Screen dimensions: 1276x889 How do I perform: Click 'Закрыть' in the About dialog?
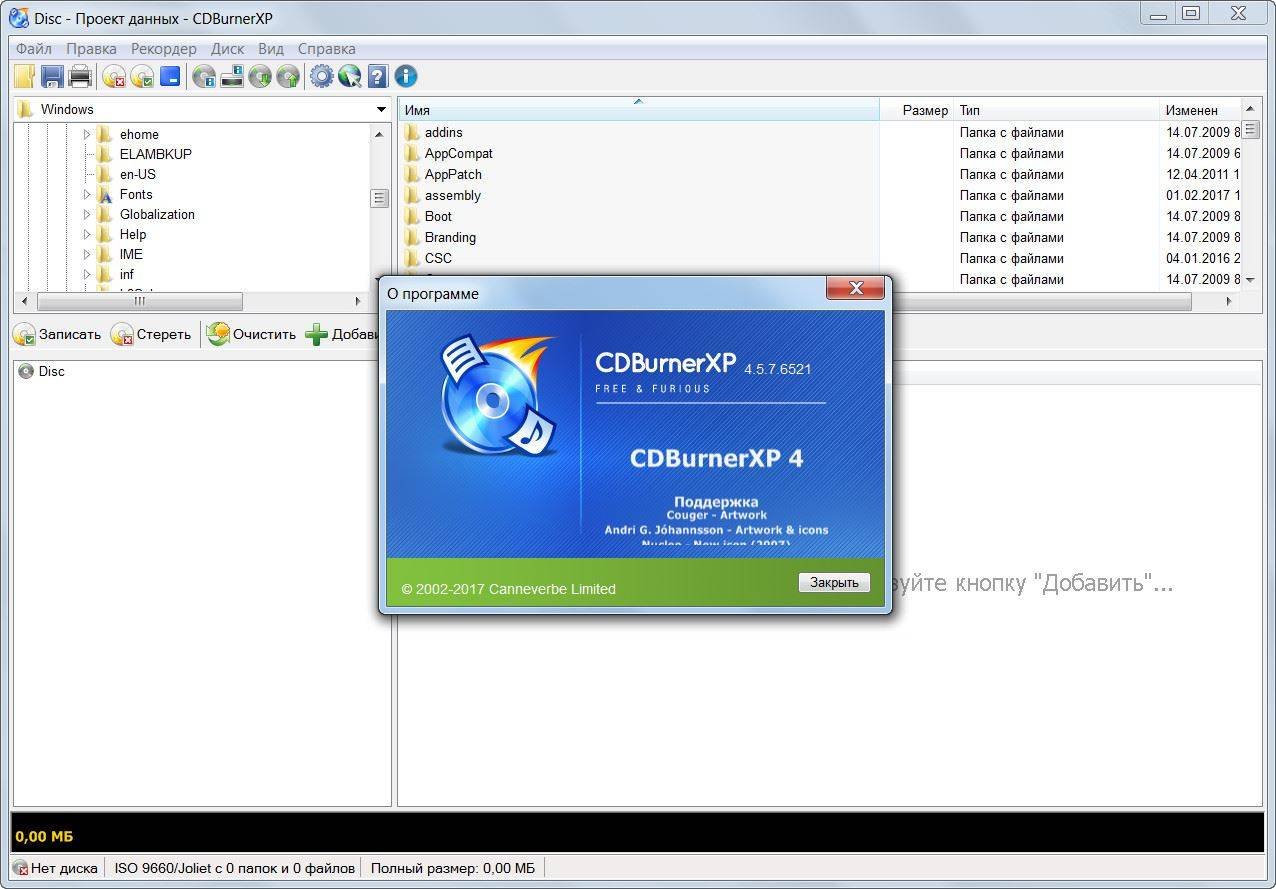coord(834,582)
